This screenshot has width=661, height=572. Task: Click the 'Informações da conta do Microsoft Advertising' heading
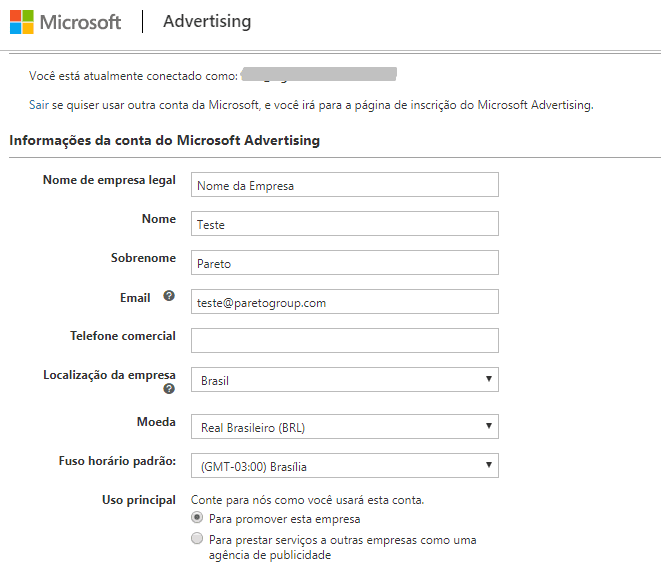coord(164,140)
